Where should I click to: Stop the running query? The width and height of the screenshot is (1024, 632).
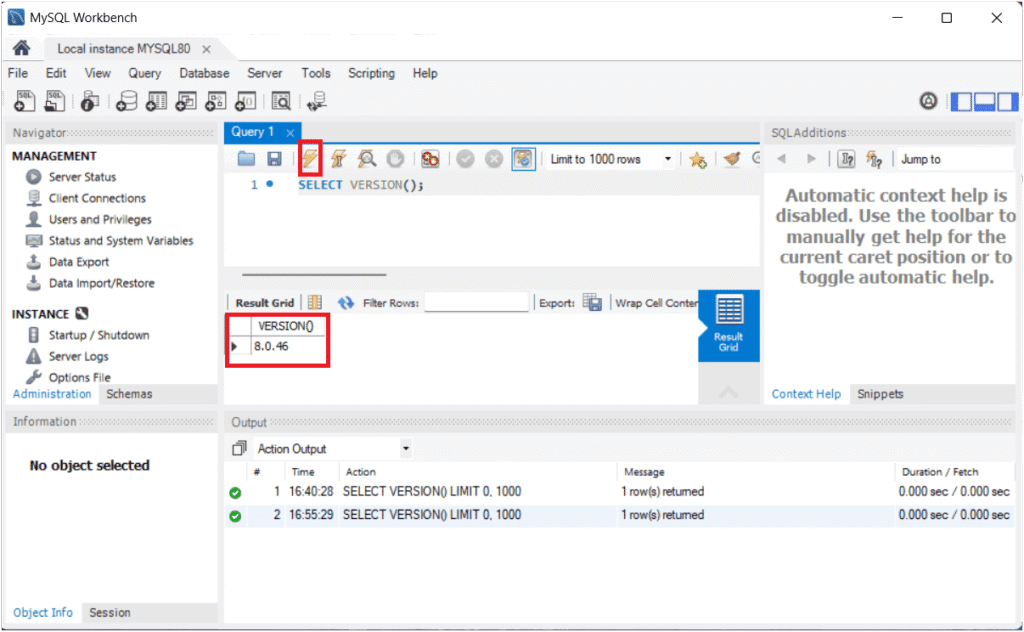coord(395,159)
